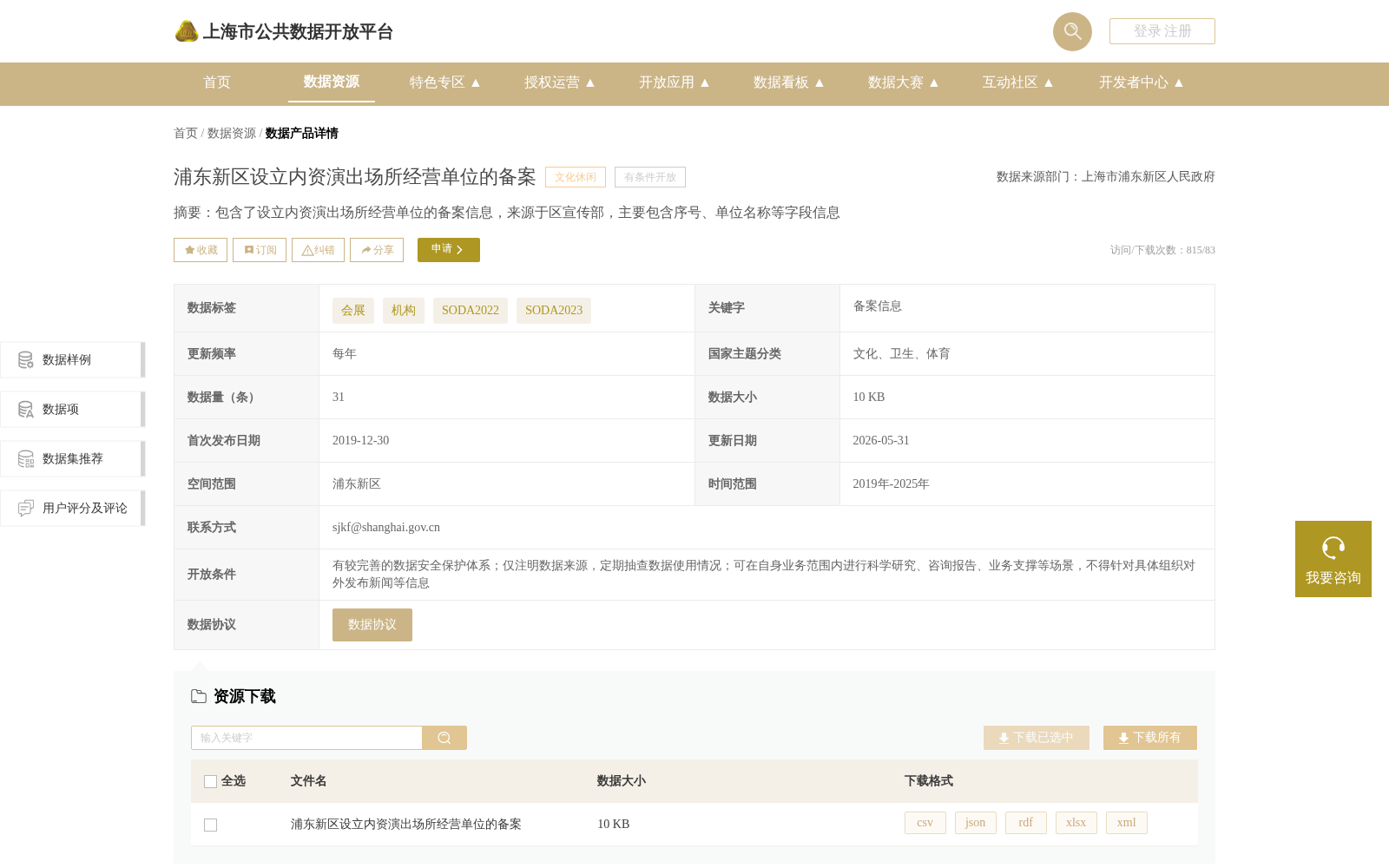Open the 数据协议 button
This screenshot has width=1389, height=868.
[x=372, y=625]
